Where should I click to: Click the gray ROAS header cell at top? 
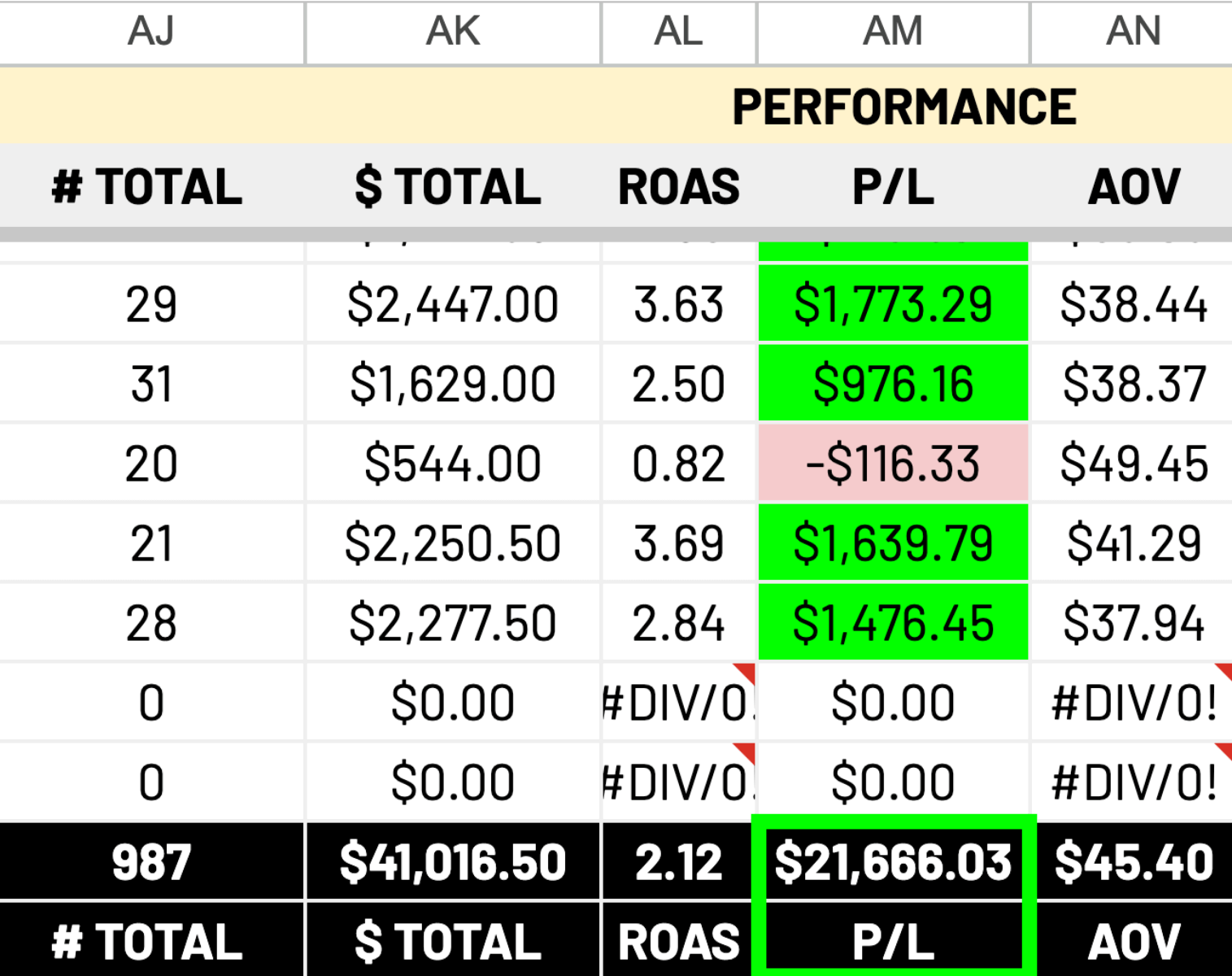[x=678, y=187]
